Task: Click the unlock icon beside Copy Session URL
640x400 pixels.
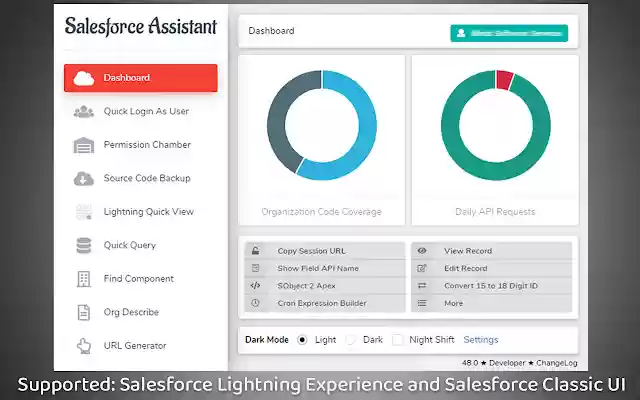Action: [x=256, y=251]
